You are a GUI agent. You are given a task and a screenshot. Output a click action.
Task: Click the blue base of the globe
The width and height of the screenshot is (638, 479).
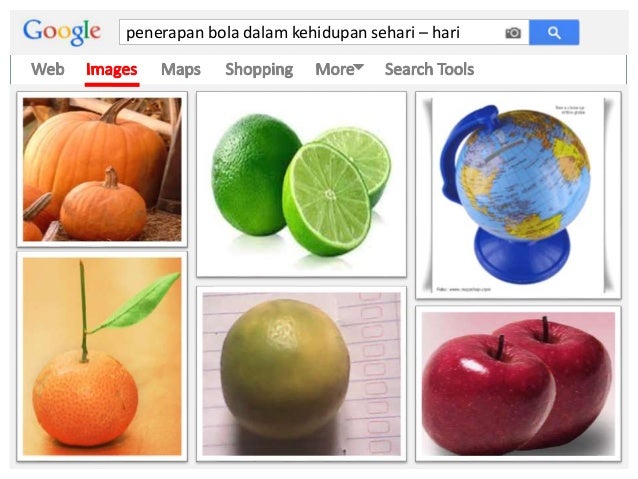(x=522, y=256)
